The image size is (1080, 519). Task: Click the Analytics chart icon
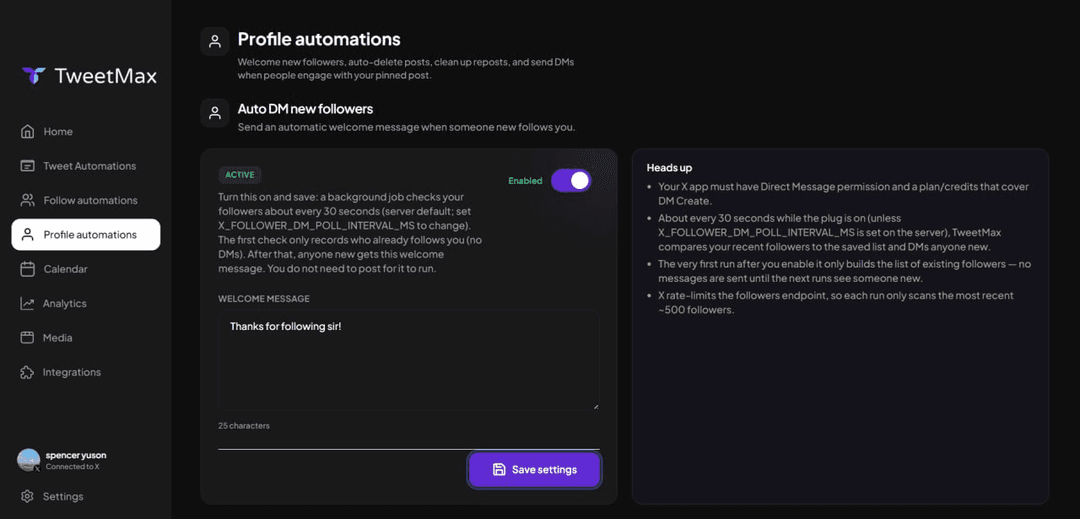pyautogui.click(x=28, y=304)
